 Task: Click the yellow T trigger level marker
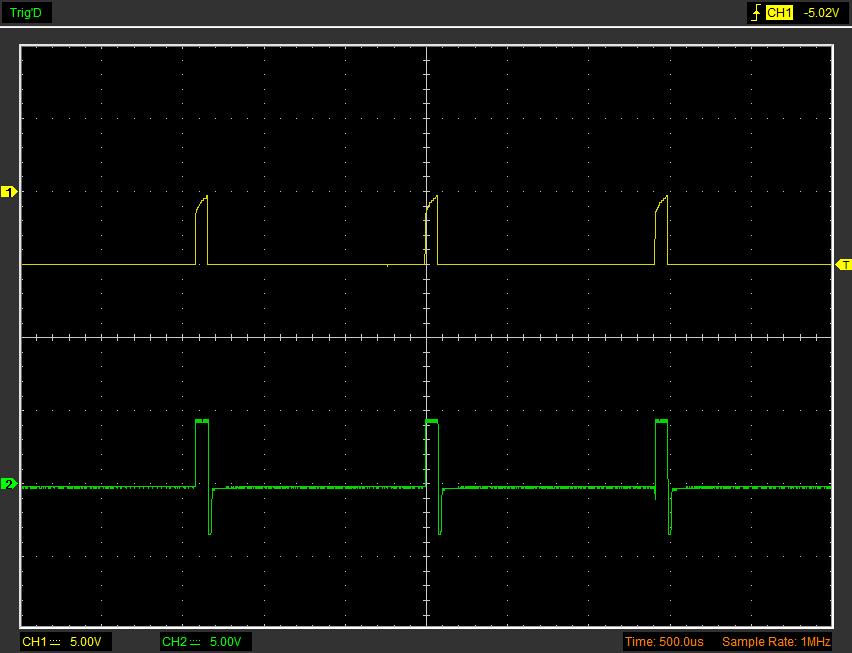point(844,265)
